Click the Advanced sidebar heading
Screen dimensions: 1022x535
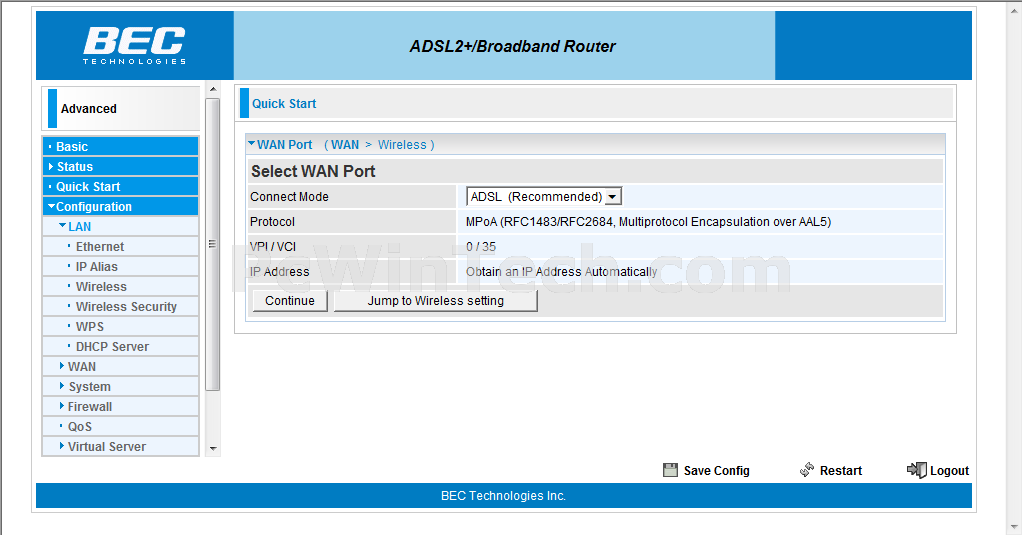(x=89, y=109)
